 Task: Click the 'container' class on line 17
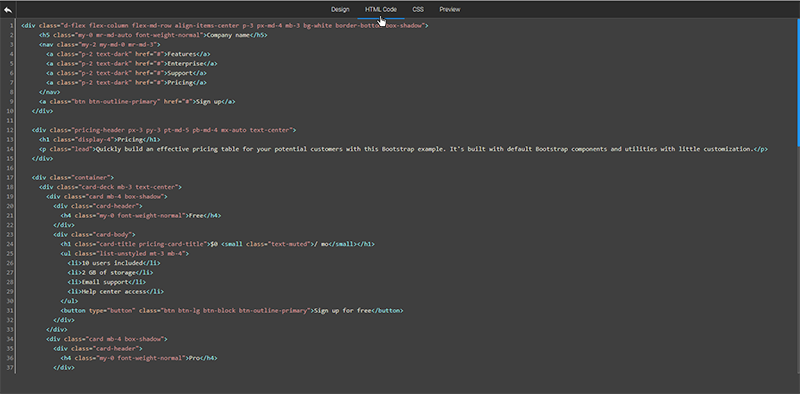coord(92,178)
